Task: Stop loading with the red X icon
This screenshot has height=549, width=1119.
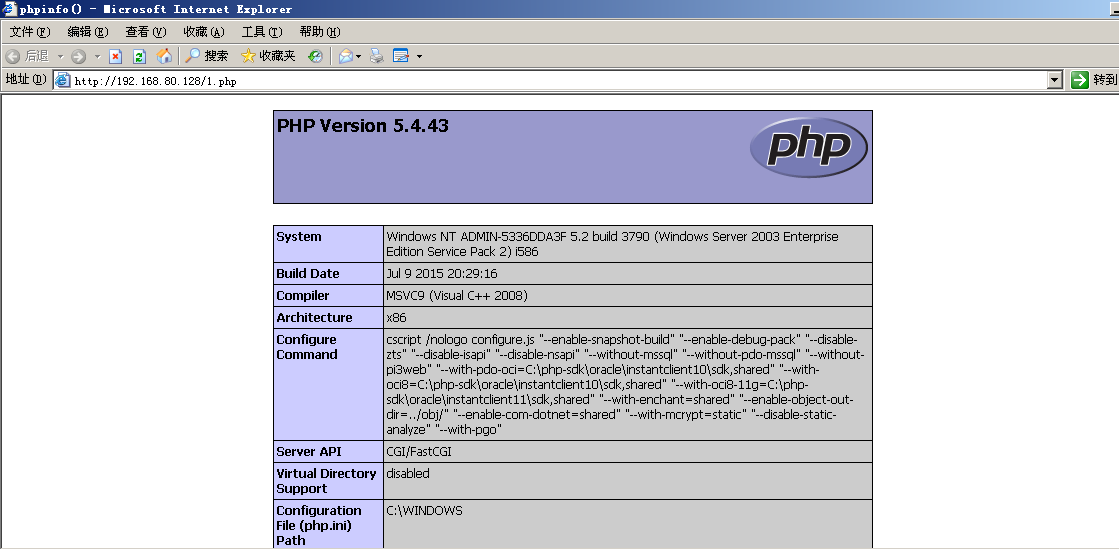Action: click(x=116, y=56)
